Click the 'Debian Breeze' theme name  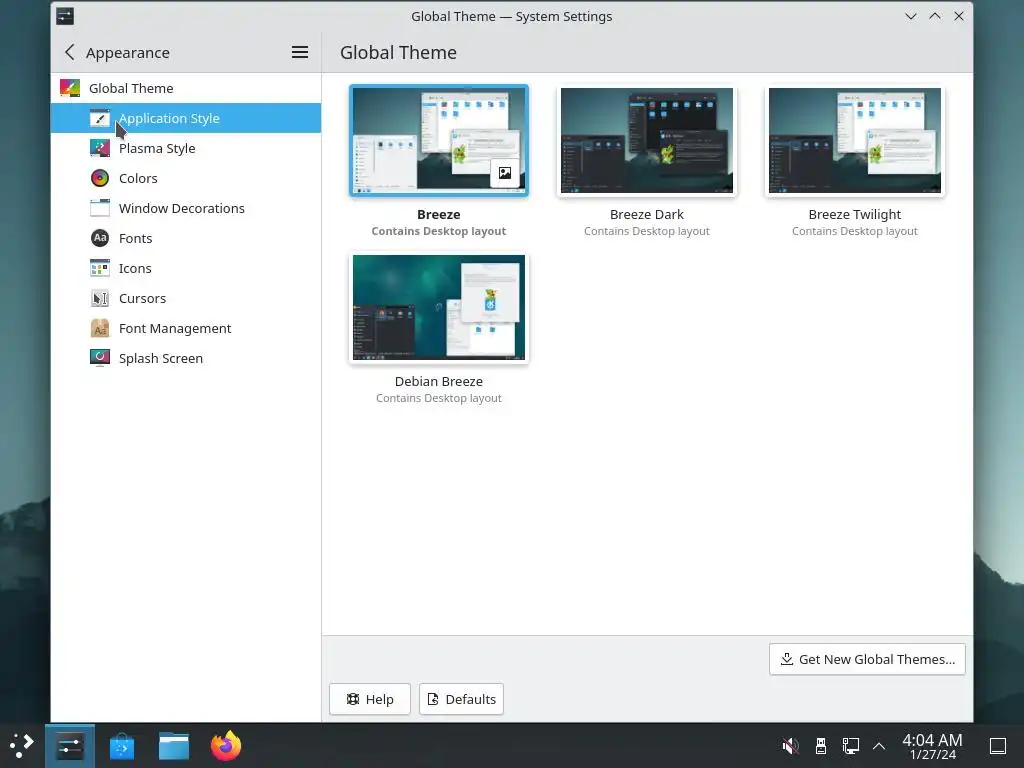coord(439,381)
